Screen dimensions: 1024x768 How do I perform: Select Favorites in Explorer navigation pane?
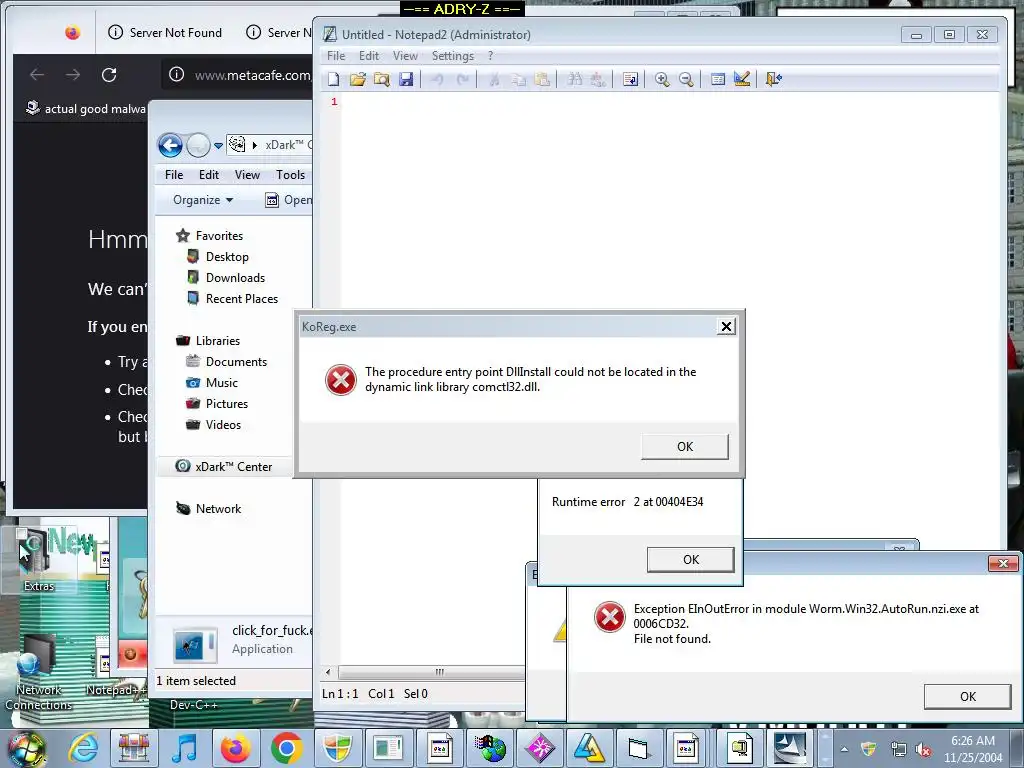tap(209, 236)
